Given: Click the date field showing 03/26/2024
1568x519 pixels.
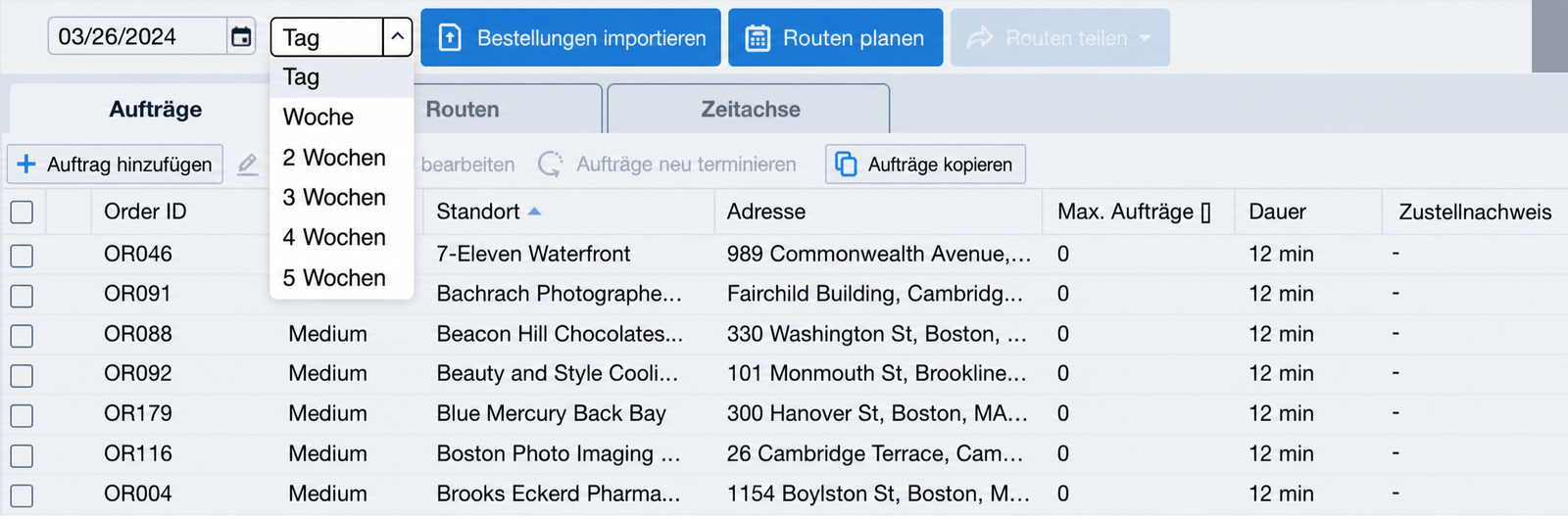Looking at the screenshot, I should coord(137,36).
